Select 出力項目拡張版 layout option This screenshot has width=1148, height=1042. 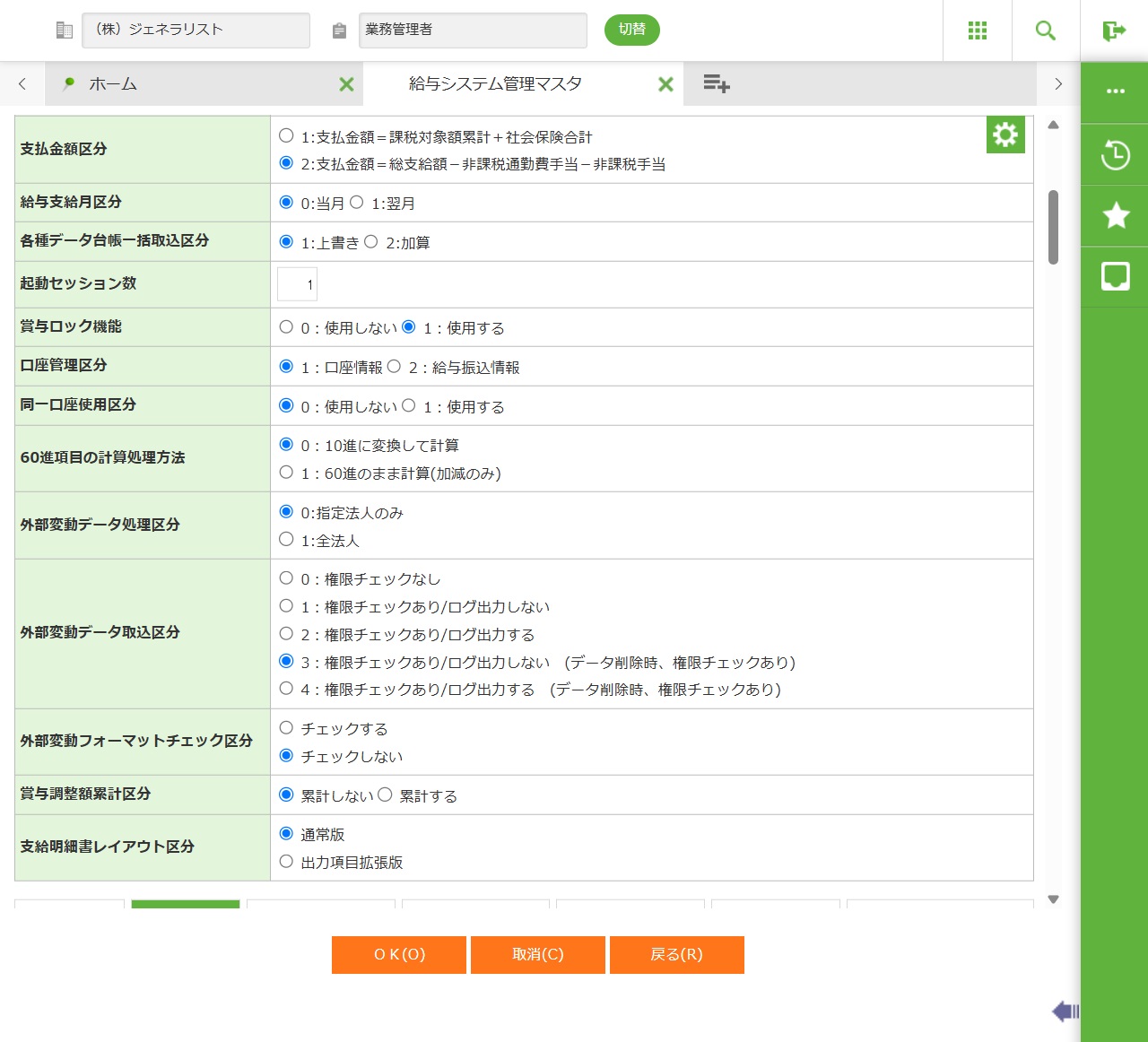286,862
